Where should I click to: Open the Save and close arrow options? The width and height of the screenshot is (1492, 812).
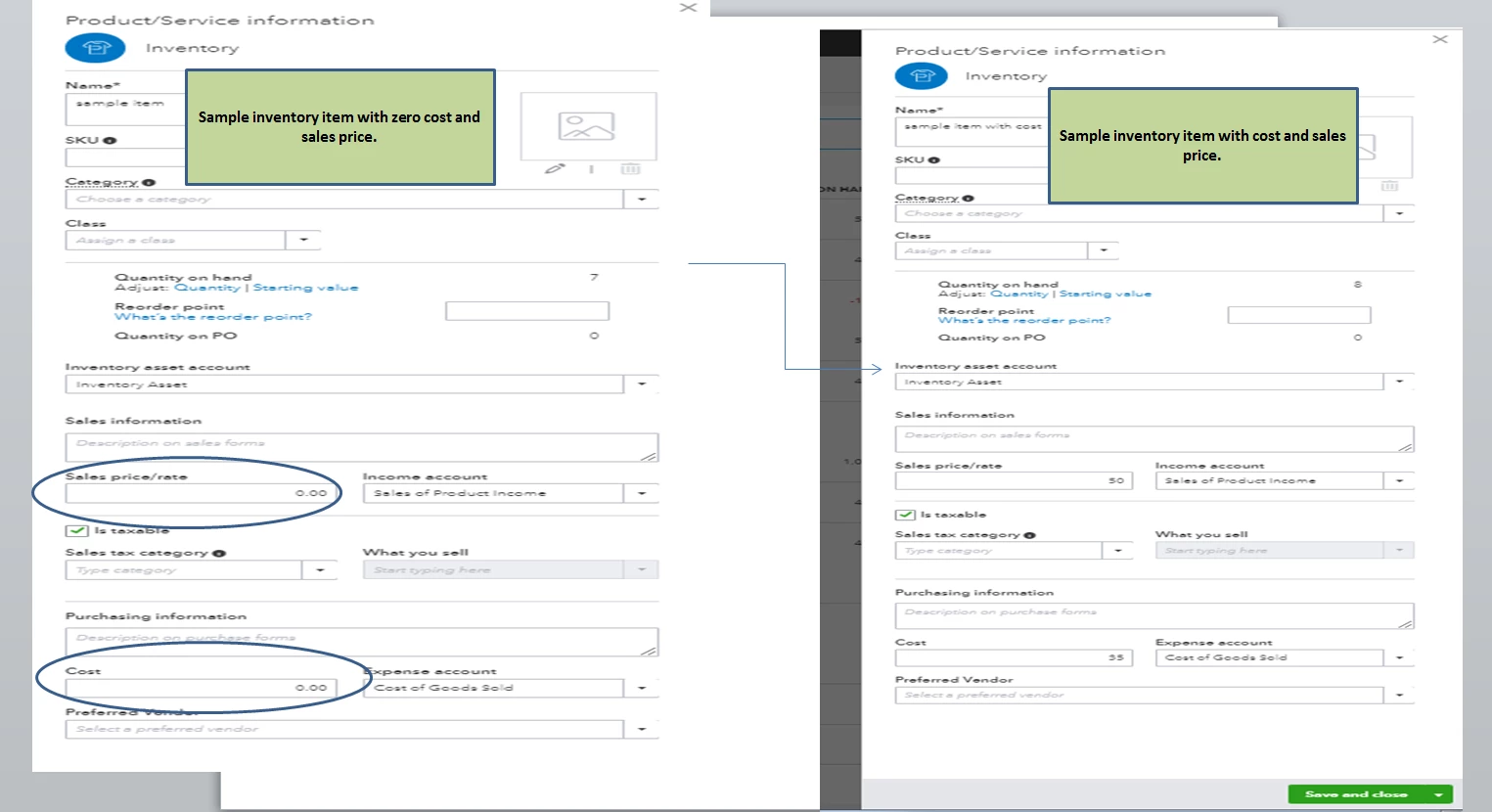click(x=1438, y=794)
